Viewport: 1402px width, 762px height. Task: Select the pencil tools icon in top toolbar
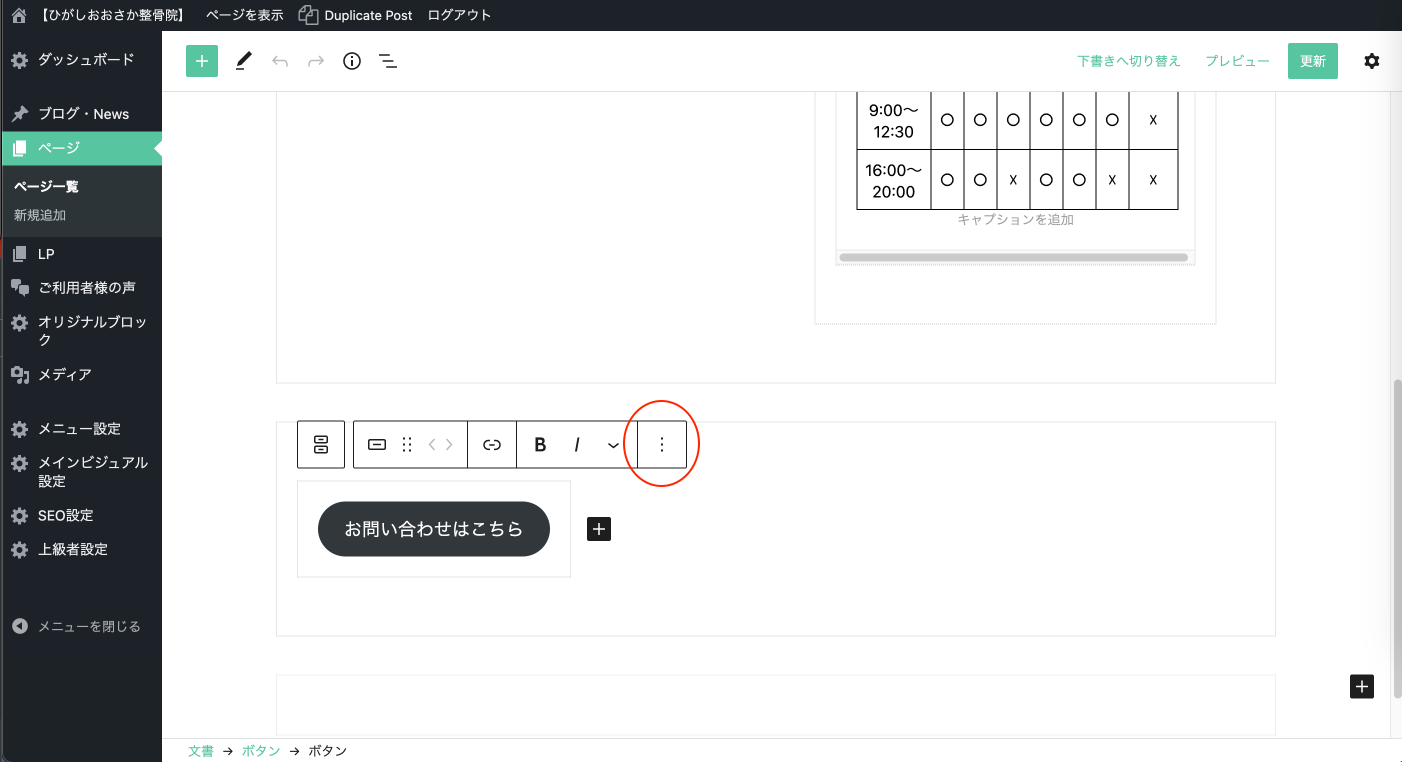[243, 61]
